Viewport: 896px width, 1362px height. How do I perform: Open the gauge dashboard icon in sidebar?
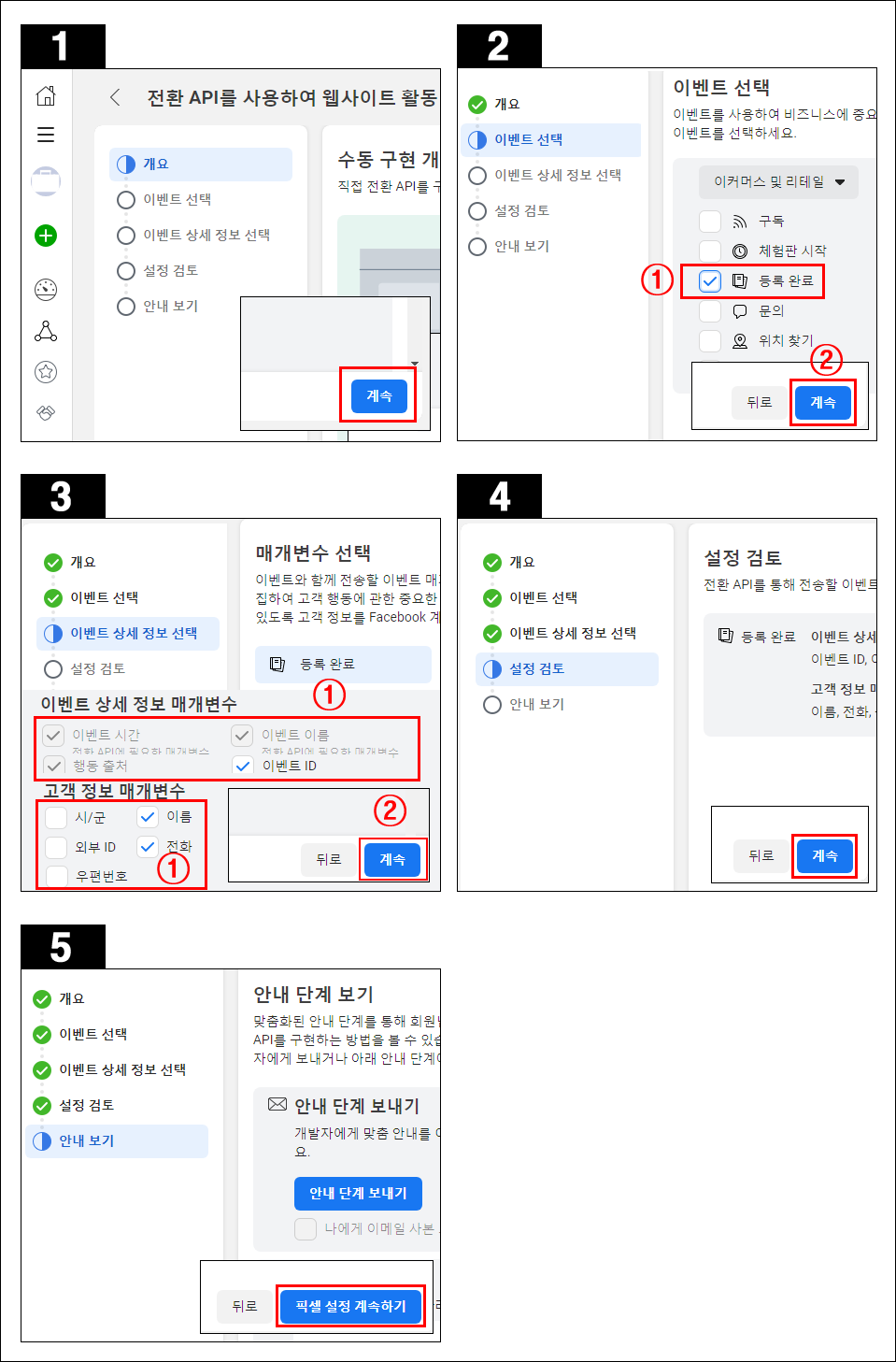tap(46, 289)
